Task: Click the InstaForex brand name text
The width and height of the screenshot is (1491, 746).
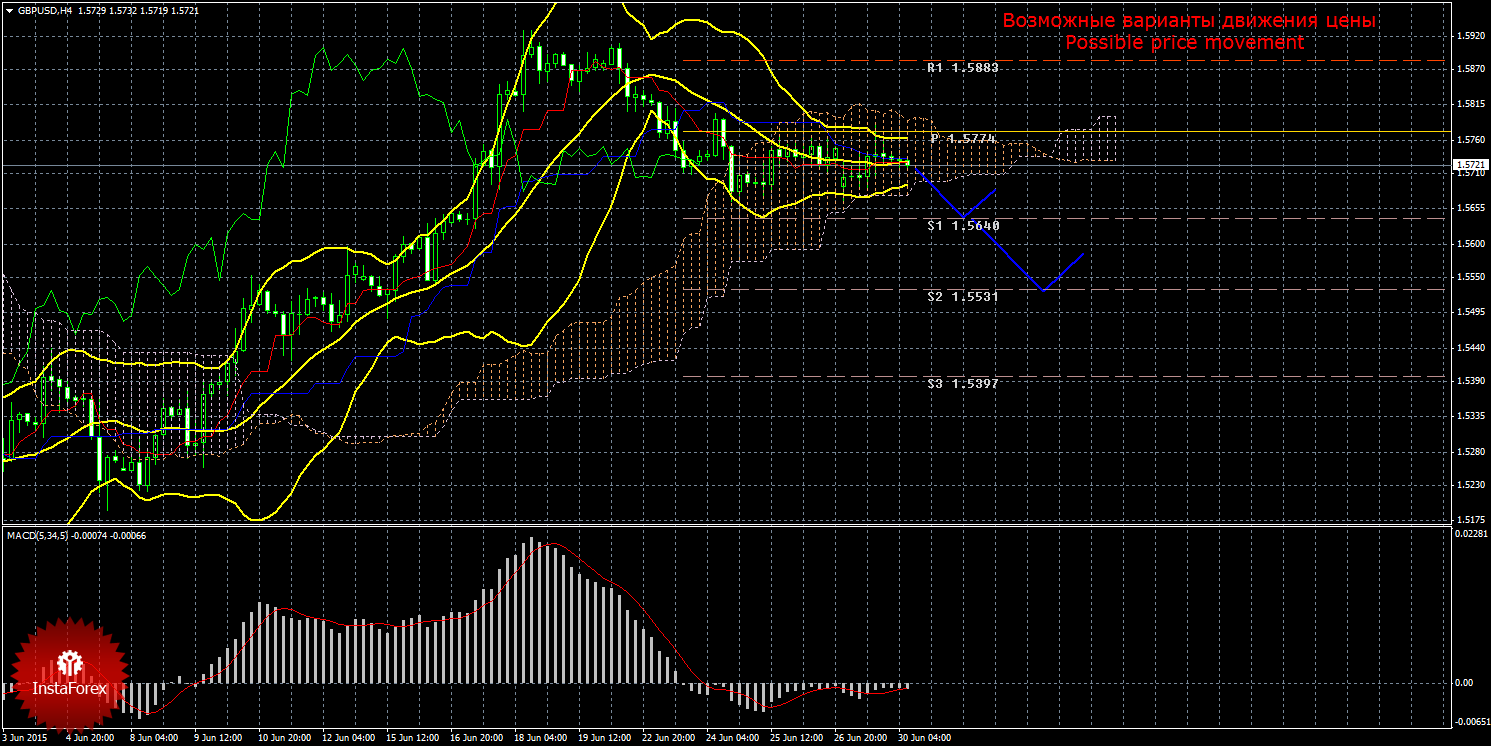Action: pos(69,689)
